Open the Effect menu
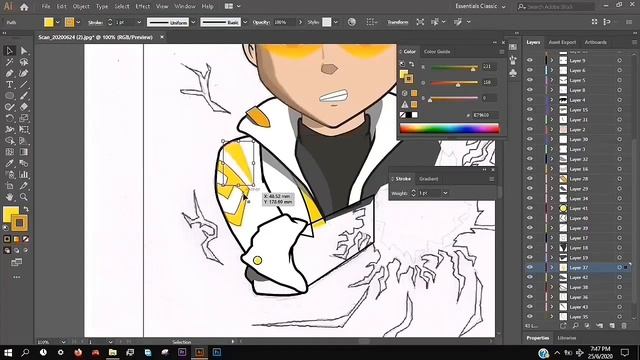The width and height of the screenshot is (640, 360). (x=142, y=7)
